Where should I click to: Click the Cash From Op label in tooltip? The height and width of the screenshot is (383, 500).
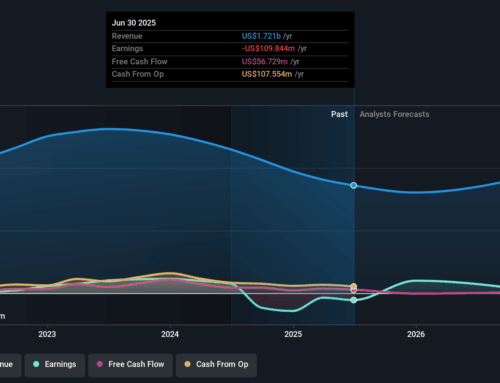(138, 74)
